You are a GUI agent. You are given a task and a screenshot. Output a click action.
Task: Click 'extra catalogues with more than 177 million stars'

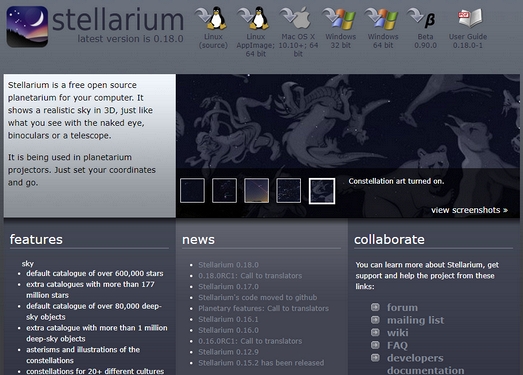(90, 290)
